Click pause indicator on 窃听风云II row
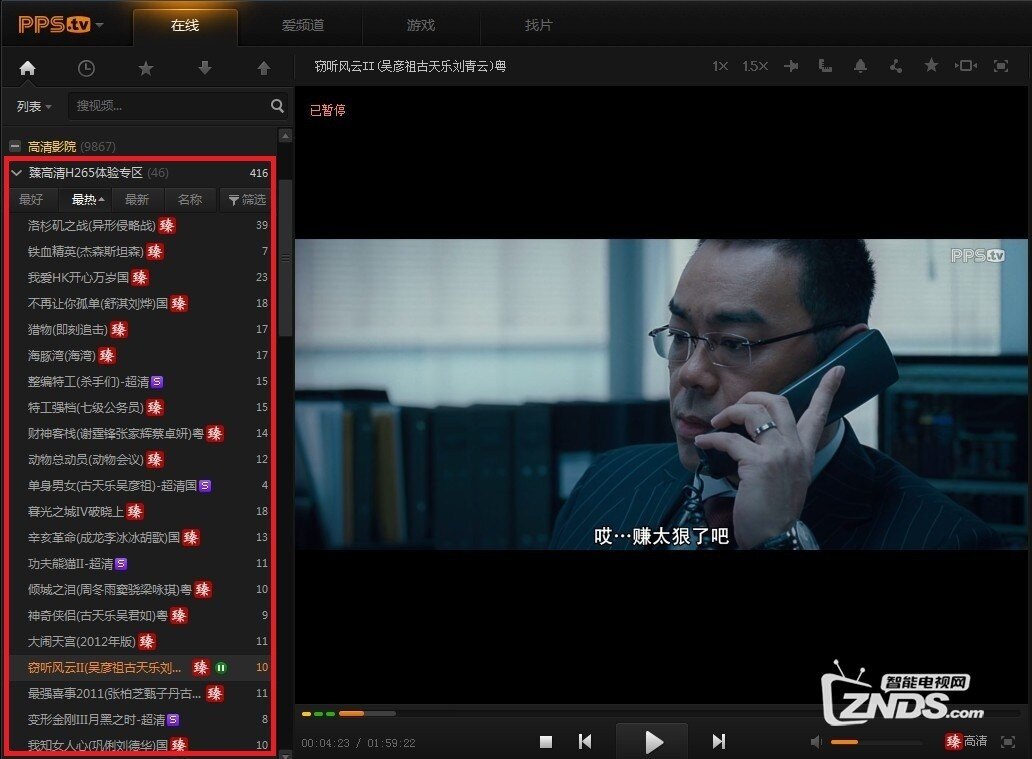 tap(221, 667)
